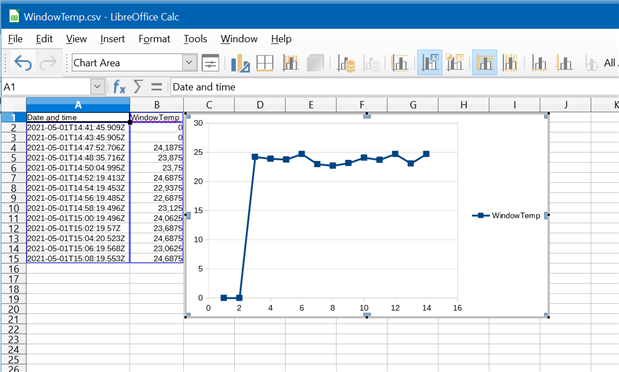Expand the Name Box dropdown arrow
619x372 pixels.
pyautogui.click(x=98, y=86)
